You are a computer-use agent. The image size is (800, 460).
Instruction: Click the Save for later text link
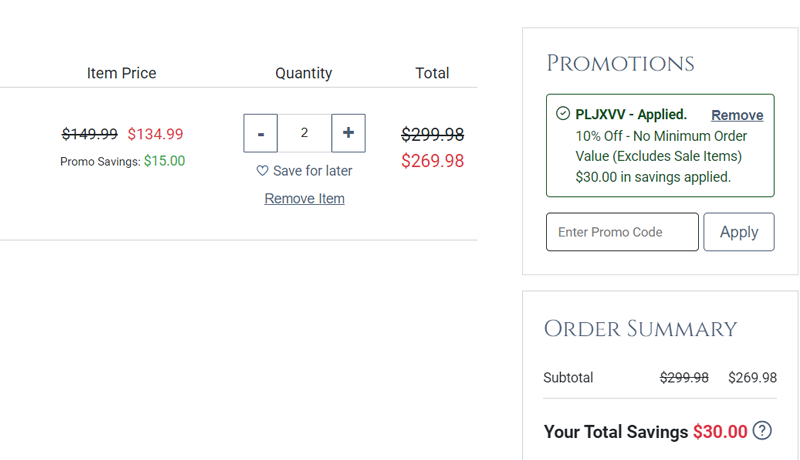pyautogui.click(x=312, y=171)
